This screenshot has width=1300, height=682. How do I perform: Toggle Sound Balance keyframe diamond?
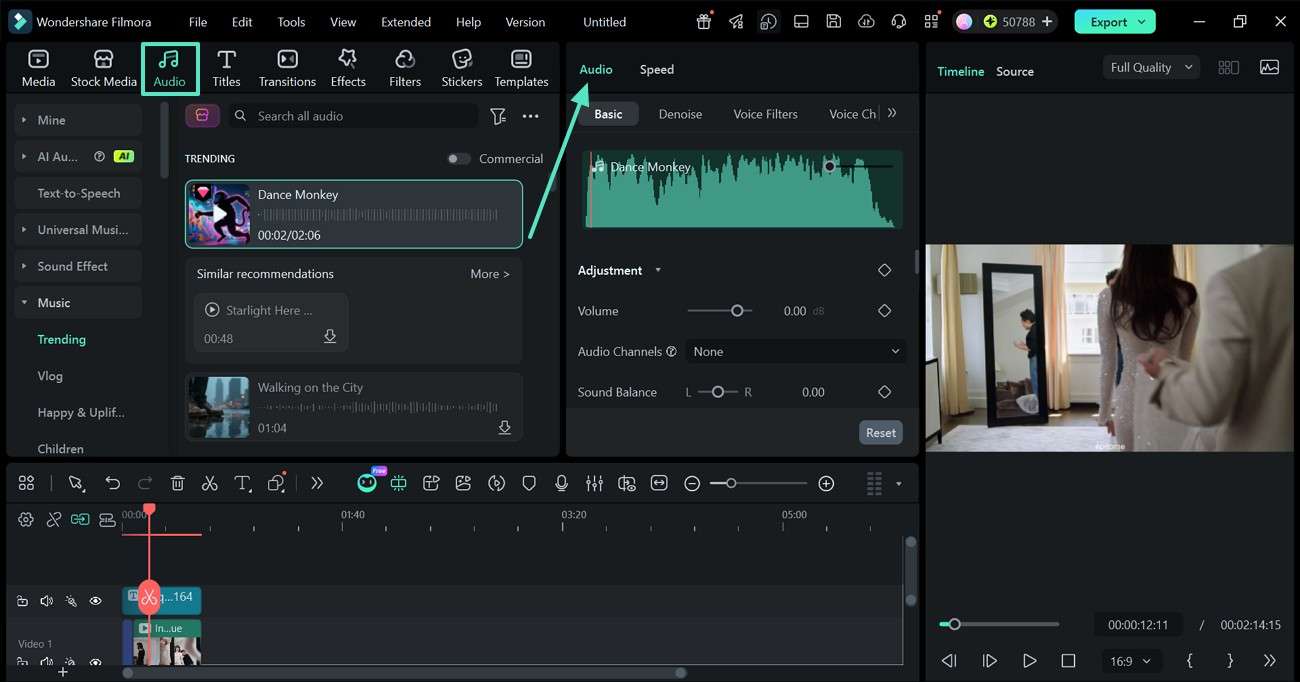click(884, 392)
